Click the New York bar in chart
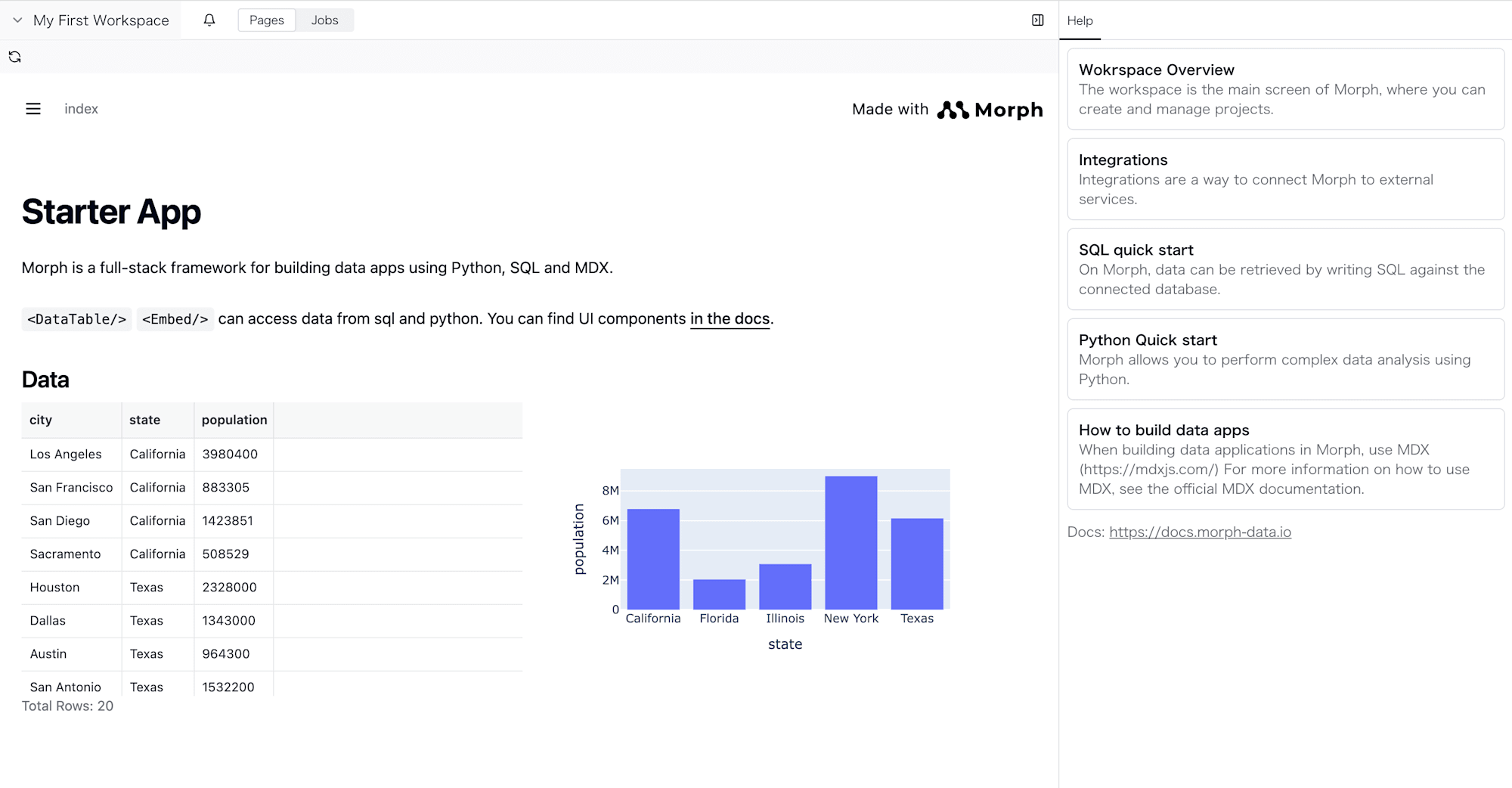Image resolution: width=1512 pixels, height=788 pixels. (851, 543)
